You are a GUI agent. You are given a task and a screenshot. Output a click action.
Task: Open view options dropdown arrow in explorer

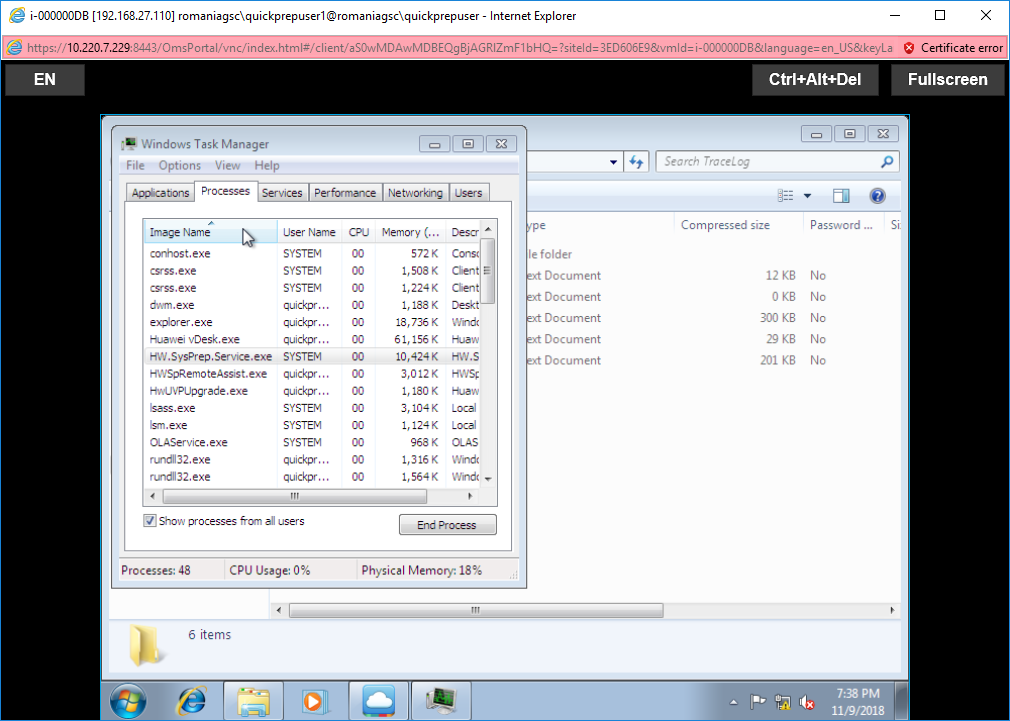coord(807,196)
